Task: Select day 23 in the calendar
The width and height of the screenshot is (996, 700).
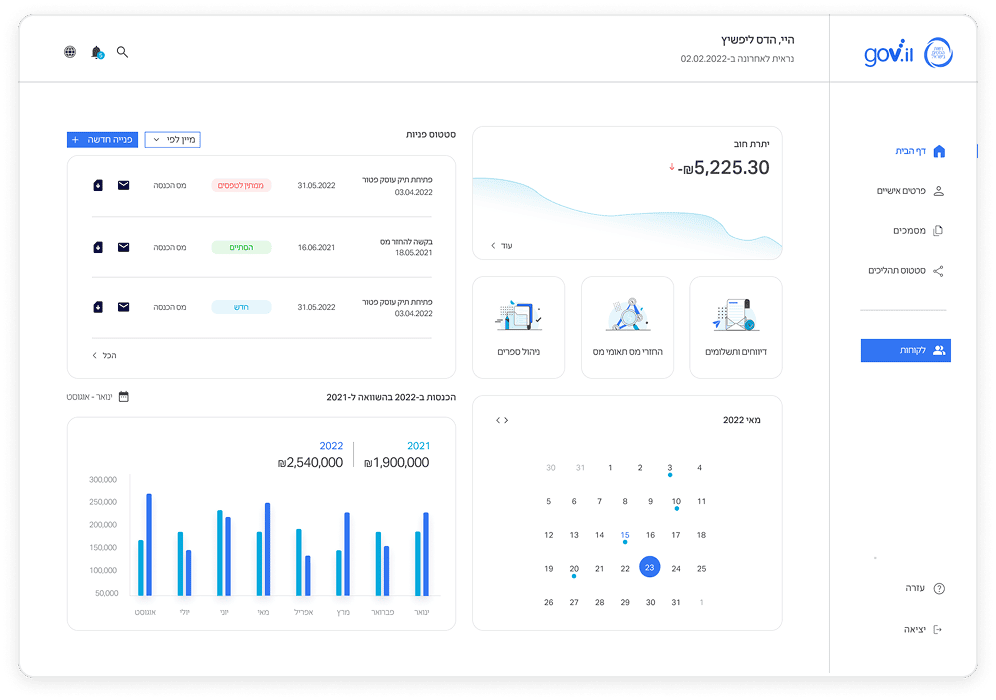Action: [649, 567]
